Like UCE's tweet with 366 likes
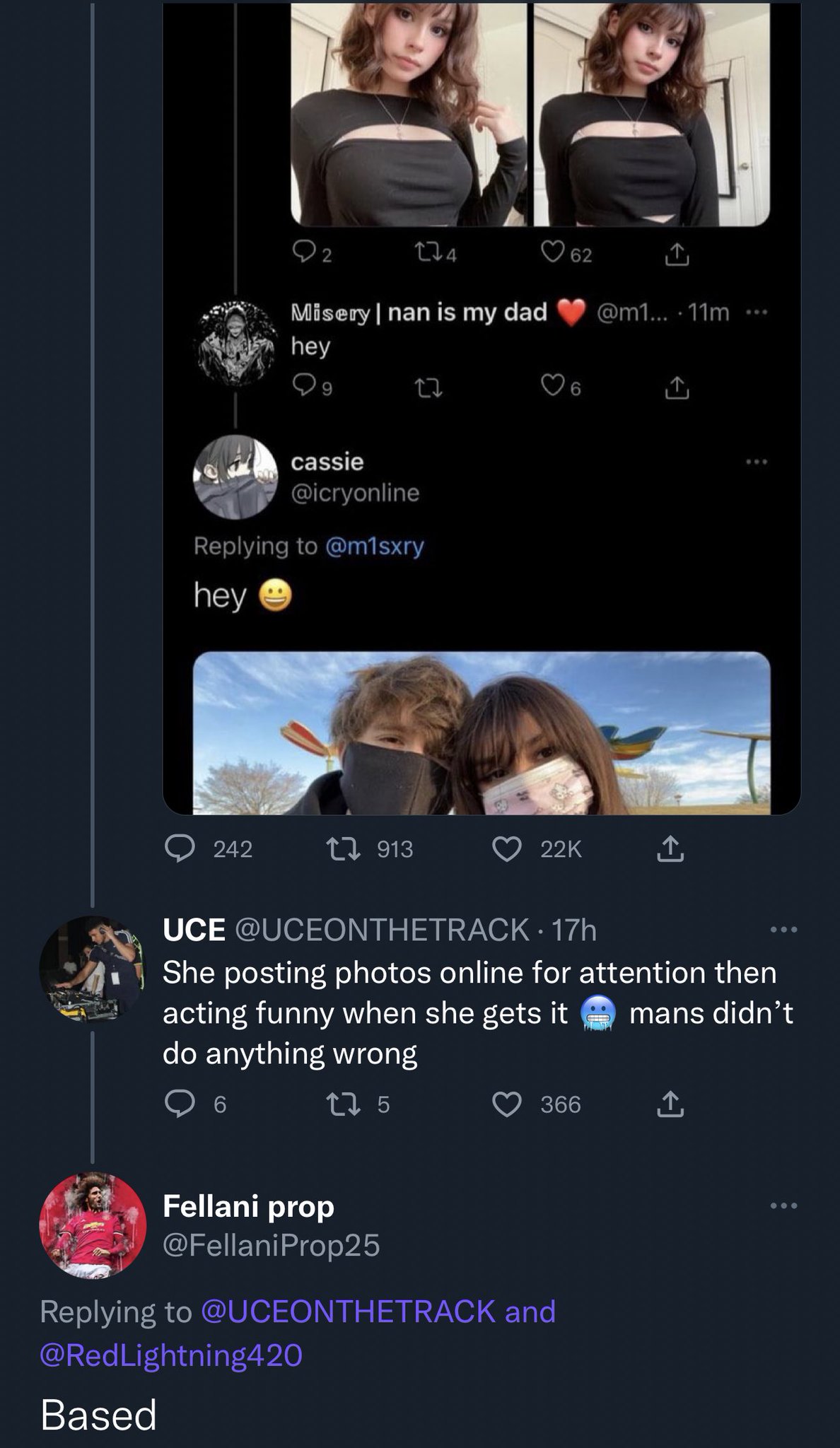 [507, 1104]
